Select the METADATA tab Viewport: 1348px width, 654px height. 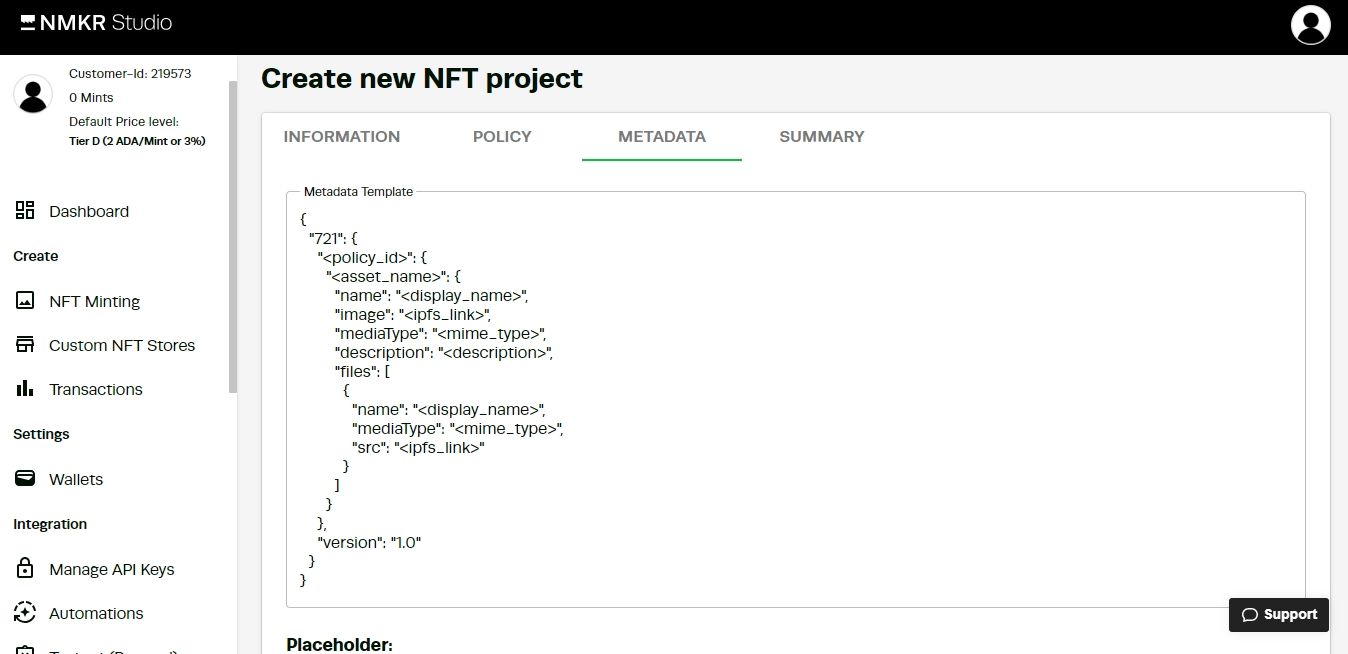tap(661, 136)
